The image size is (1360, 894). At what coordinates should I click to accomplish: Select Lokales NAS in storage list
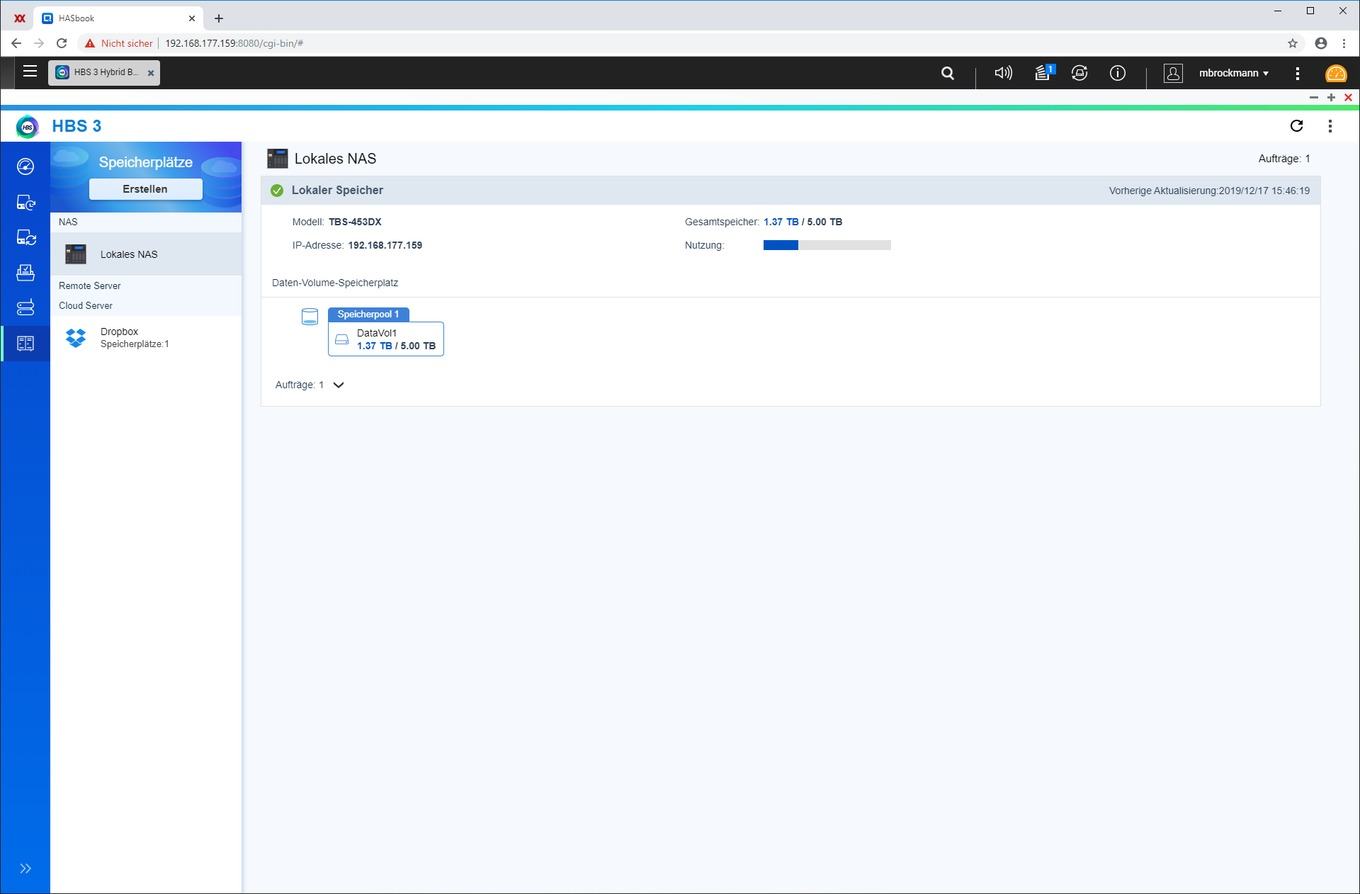tap(146, 254)
